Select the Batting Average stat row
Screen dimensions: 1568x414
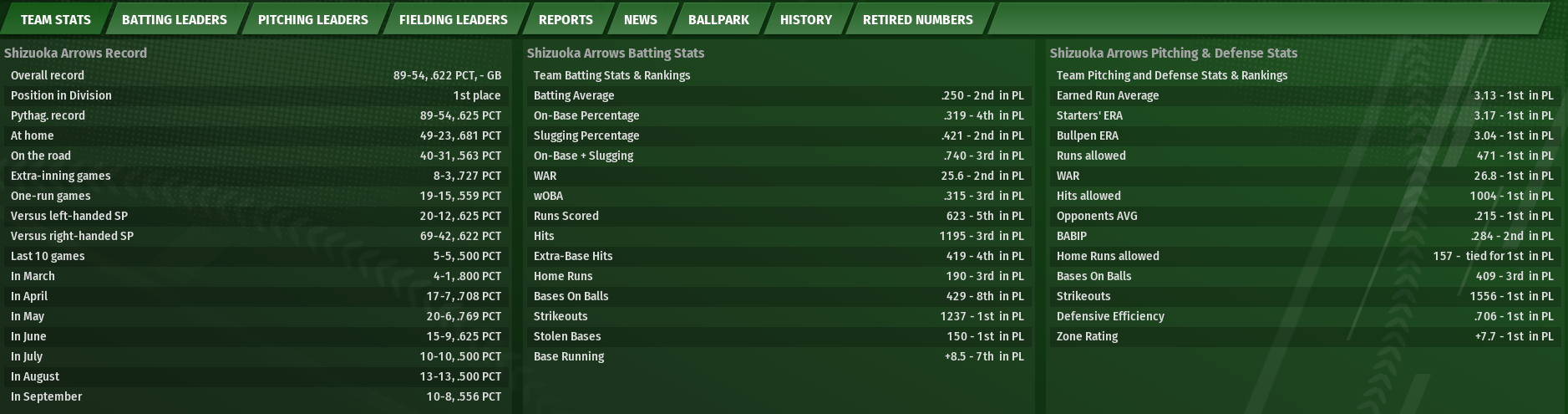click(778, 95)
